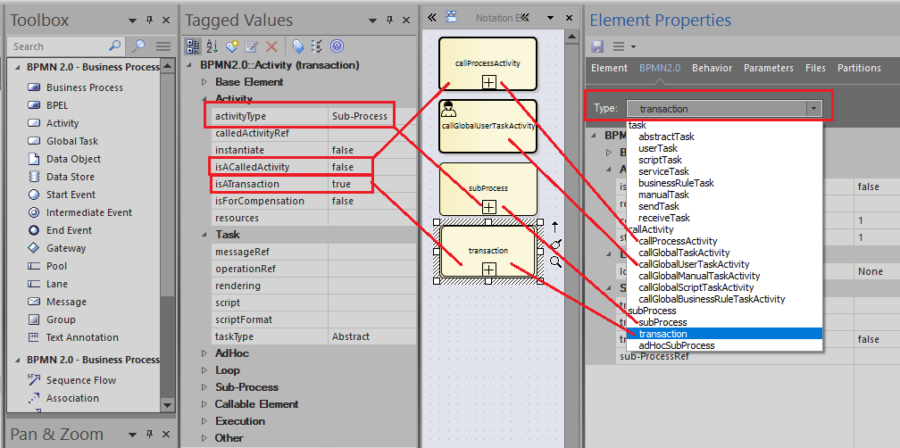This screenshot has height=448, width=900.
Task: Open the Tagged Values help icon
Action: pos(337,46)
